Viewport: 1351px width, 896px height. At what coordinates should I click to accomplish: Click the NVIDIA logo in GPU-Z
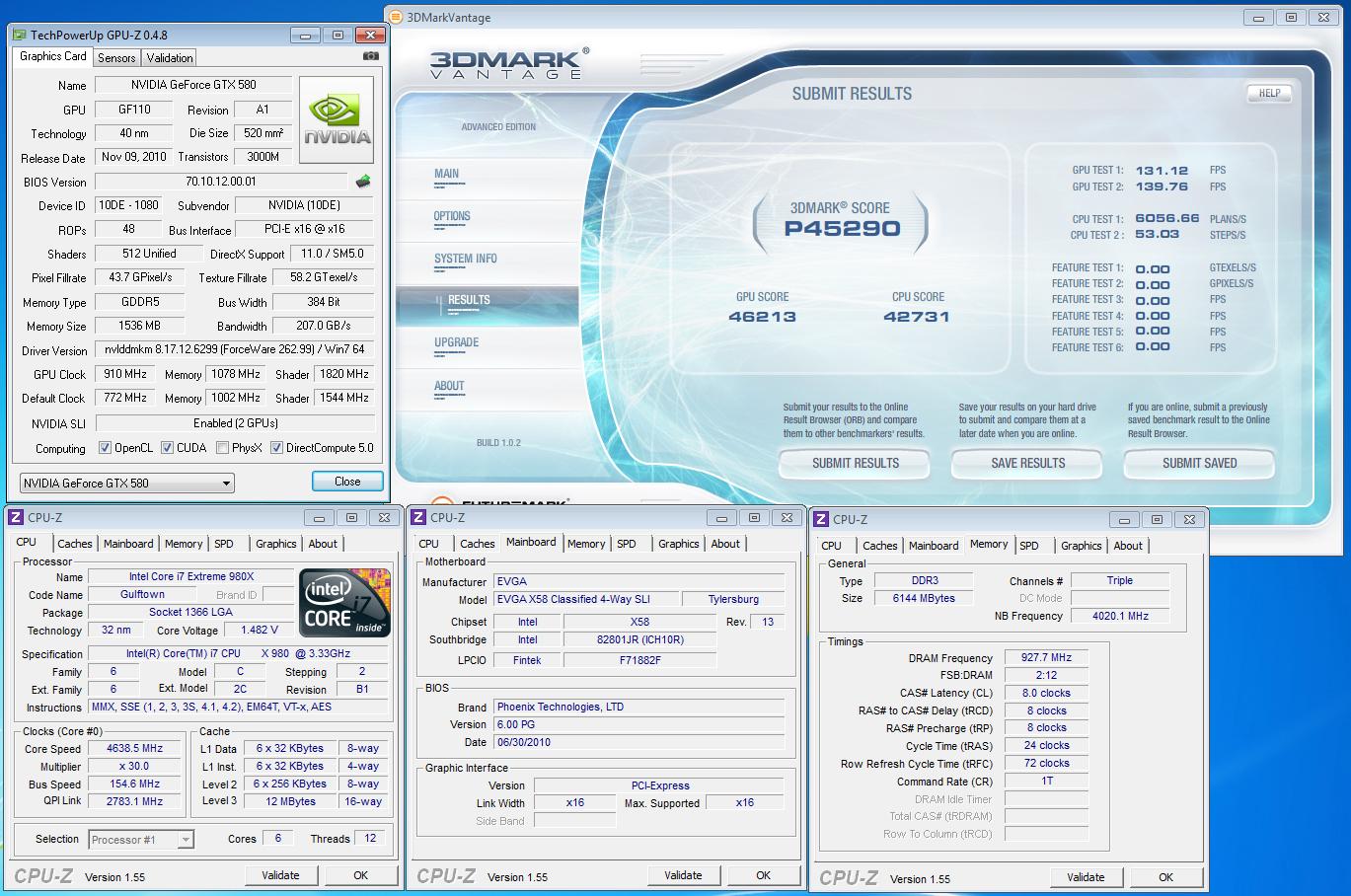click(x=337, y=119)
